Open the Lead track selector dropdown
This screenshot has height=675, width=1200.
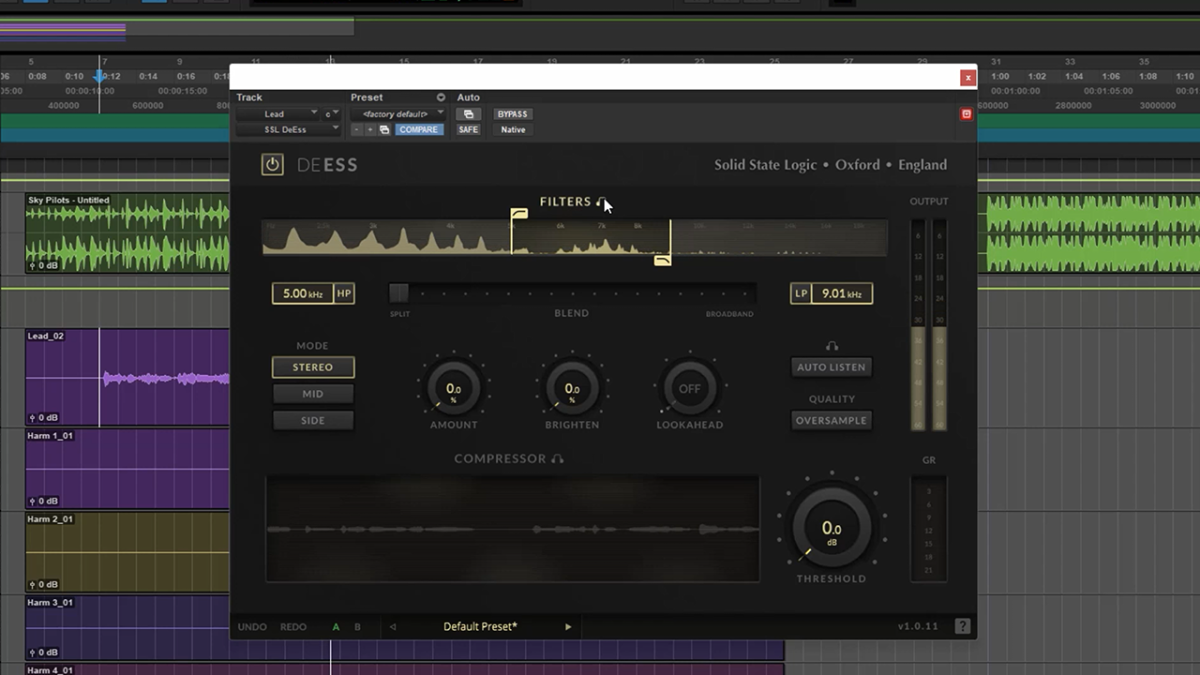click(277, 114)
